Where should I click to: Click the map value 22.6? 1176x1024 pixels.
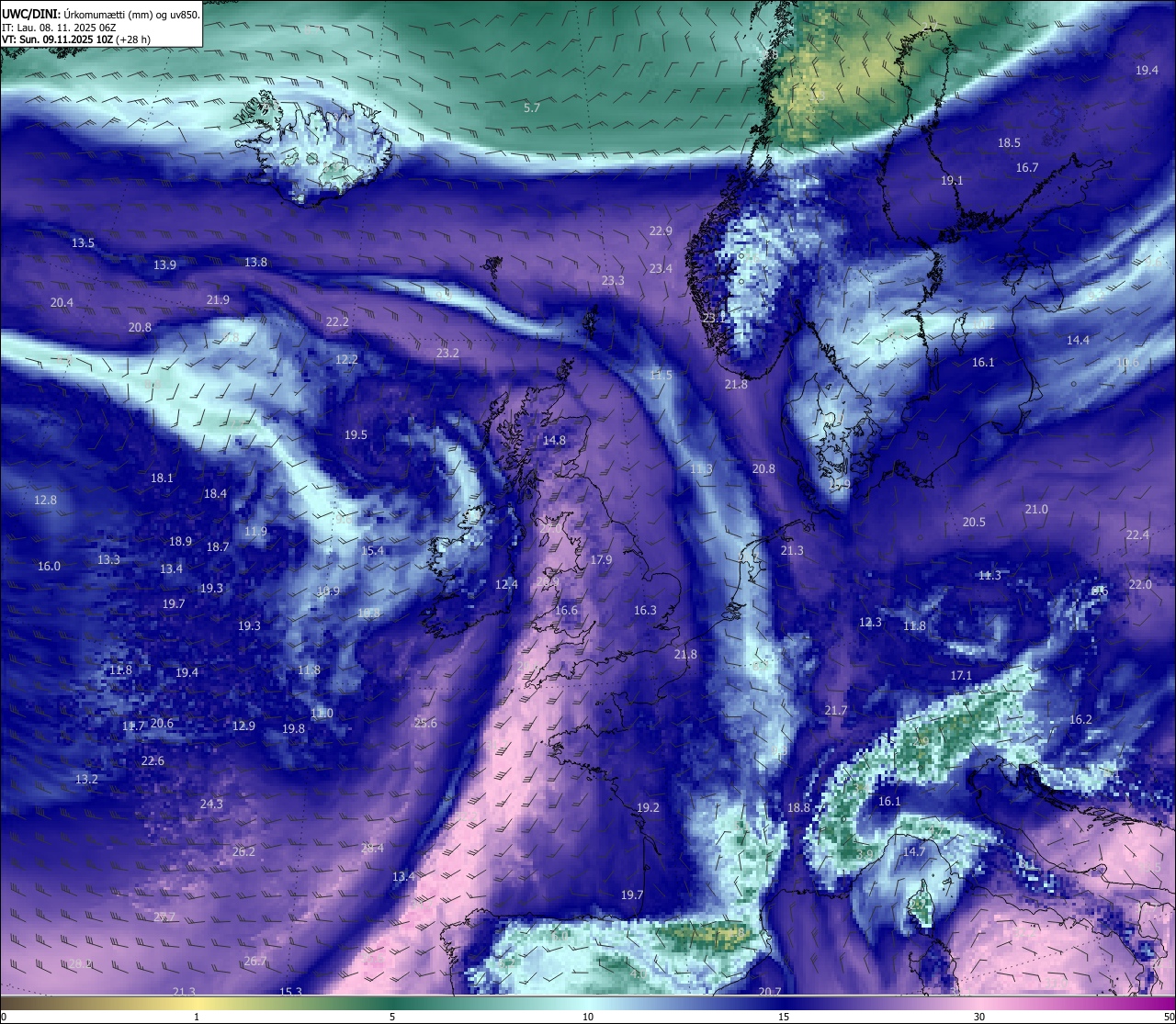153,761
